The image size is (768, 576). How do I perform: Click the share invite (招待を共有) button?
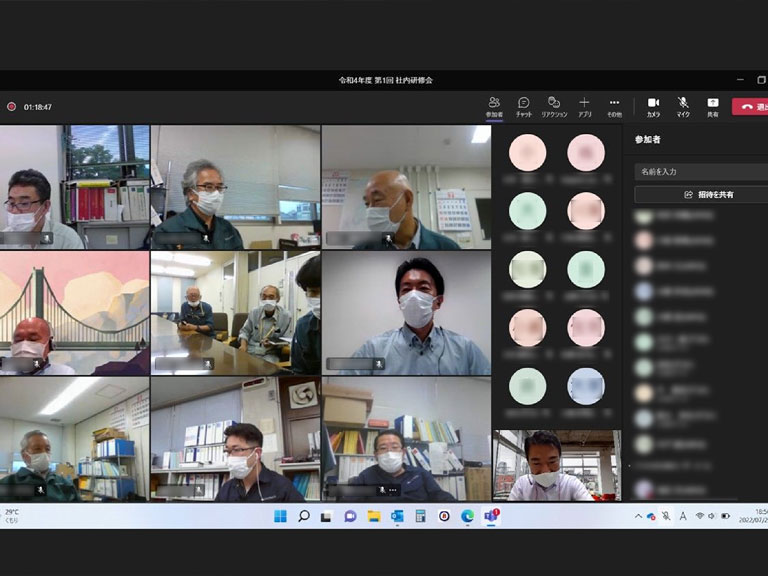(x=702, y=195)
